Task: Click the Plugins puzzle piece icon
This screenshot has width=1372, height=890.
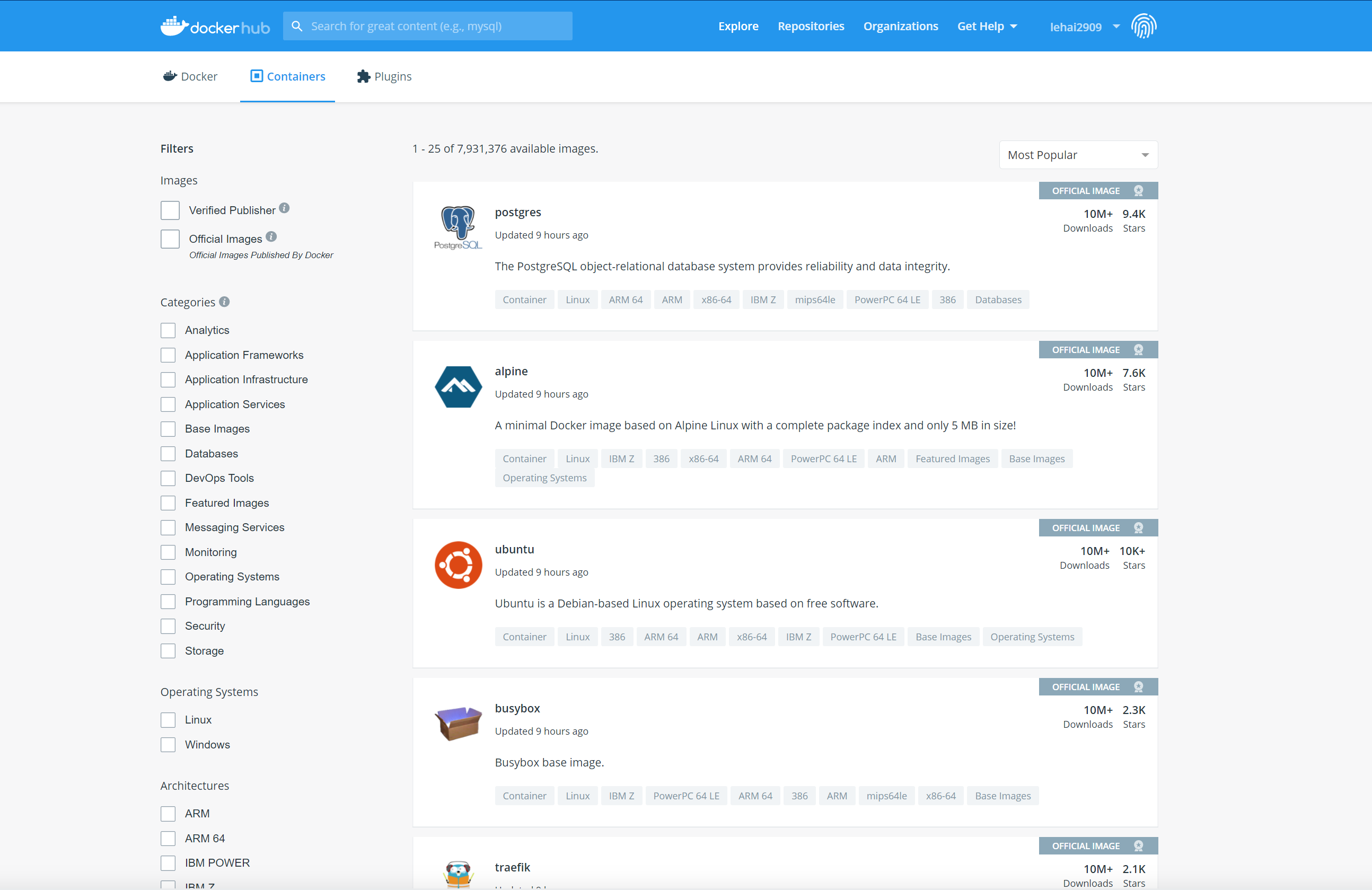Action: pos(363,76)
